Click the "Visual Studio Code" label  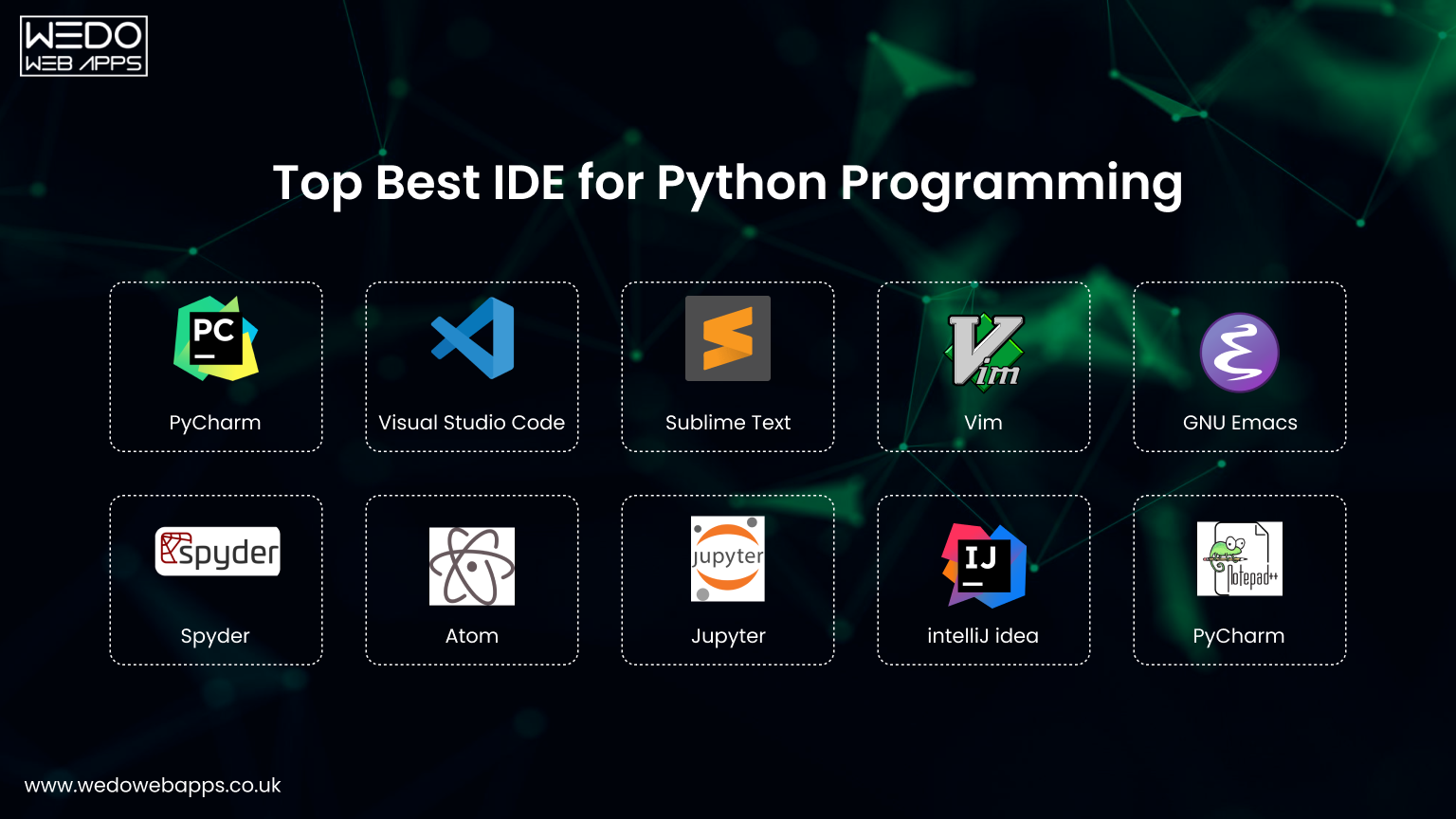pos(472,423)
